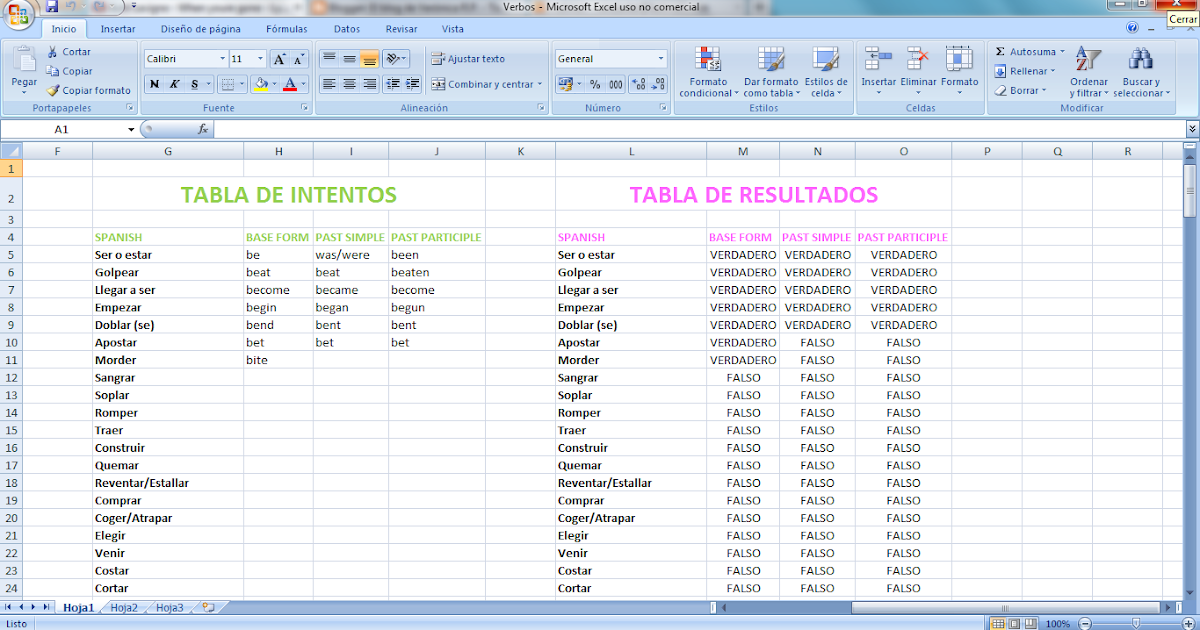Adjust the zoom slider handle

click(x=1134, y=623)
